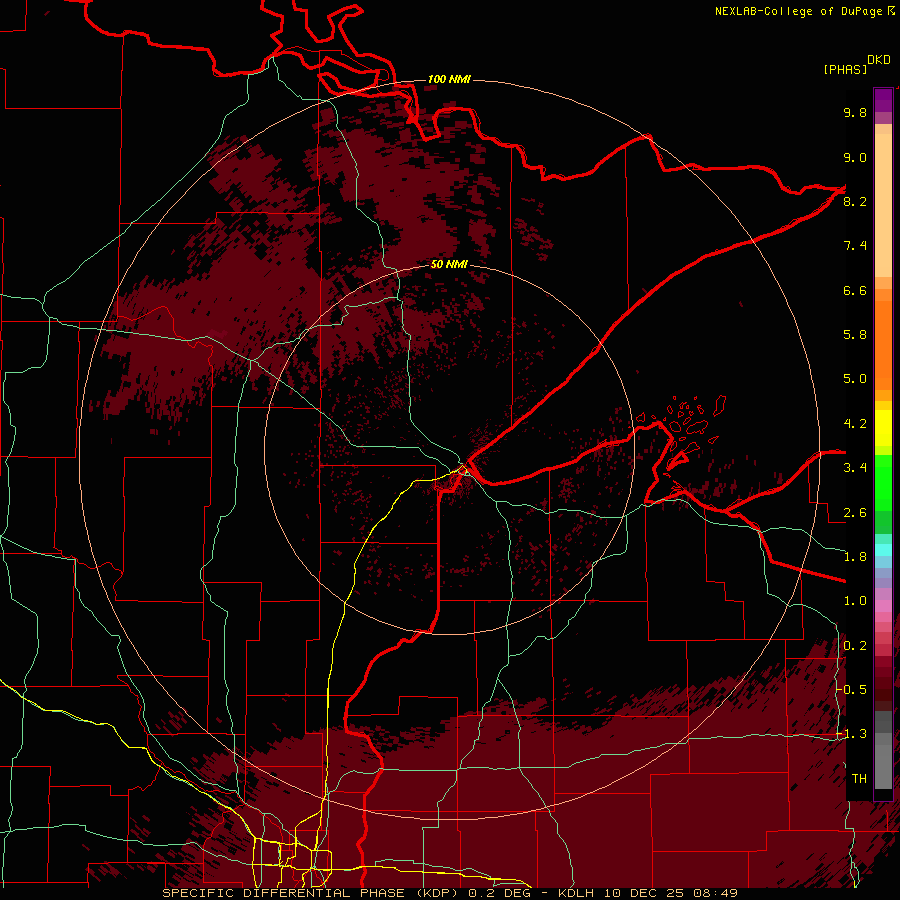Click the DKD product code label

878,60
